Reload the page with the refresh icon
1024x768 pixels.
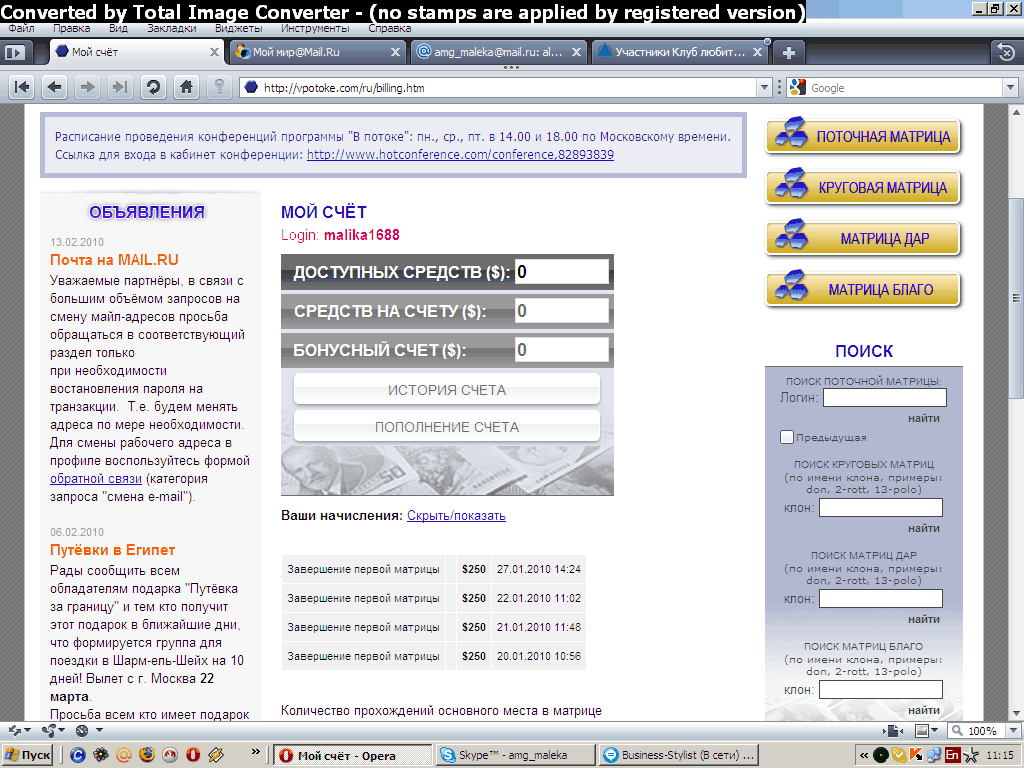[x=153, y=87]
